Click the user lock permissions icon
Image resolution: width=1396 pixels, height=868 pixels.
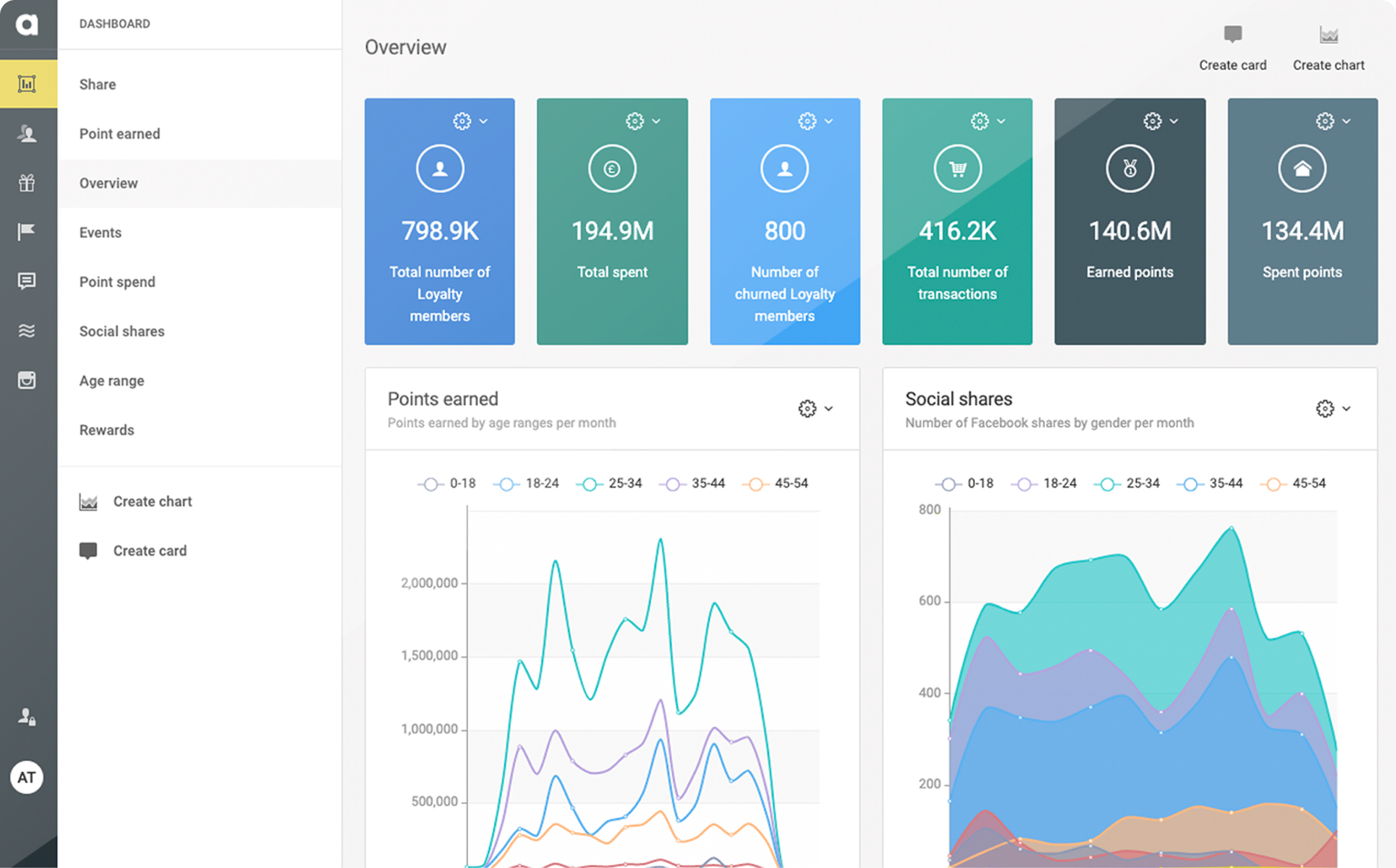coord(26,716)
